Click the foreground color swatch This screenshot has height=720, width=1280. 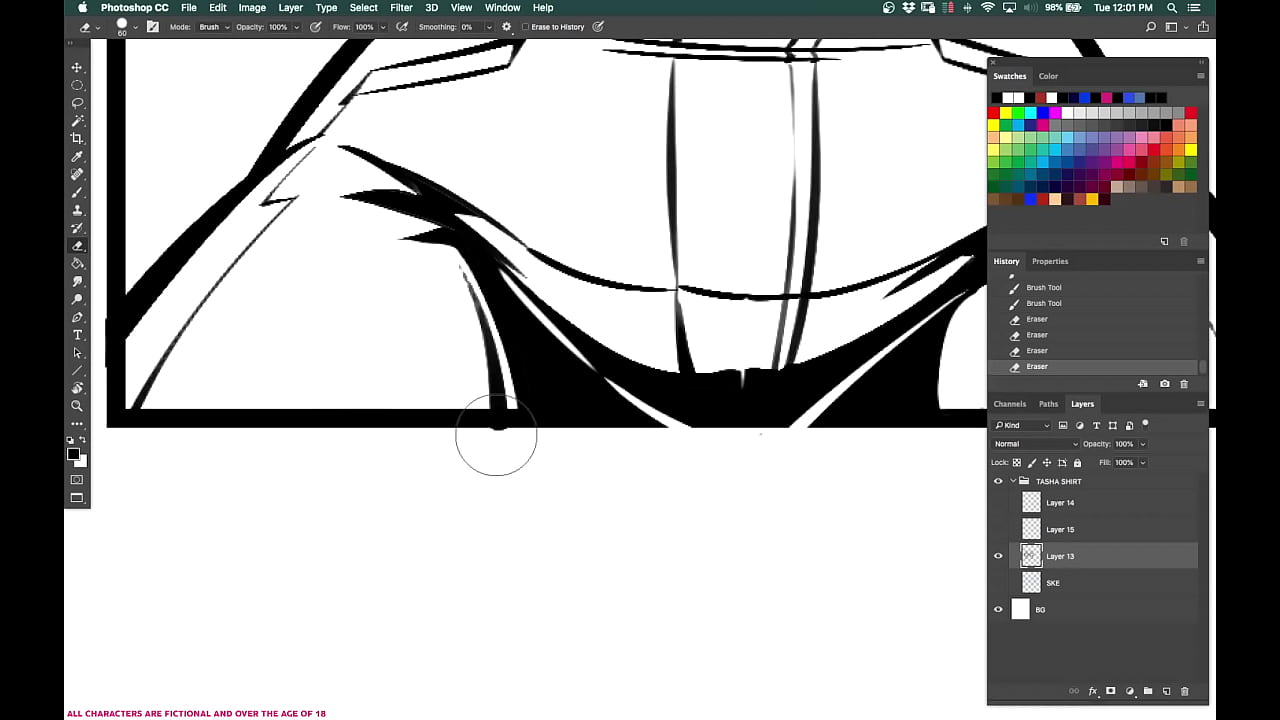click(x=73, y=454)
